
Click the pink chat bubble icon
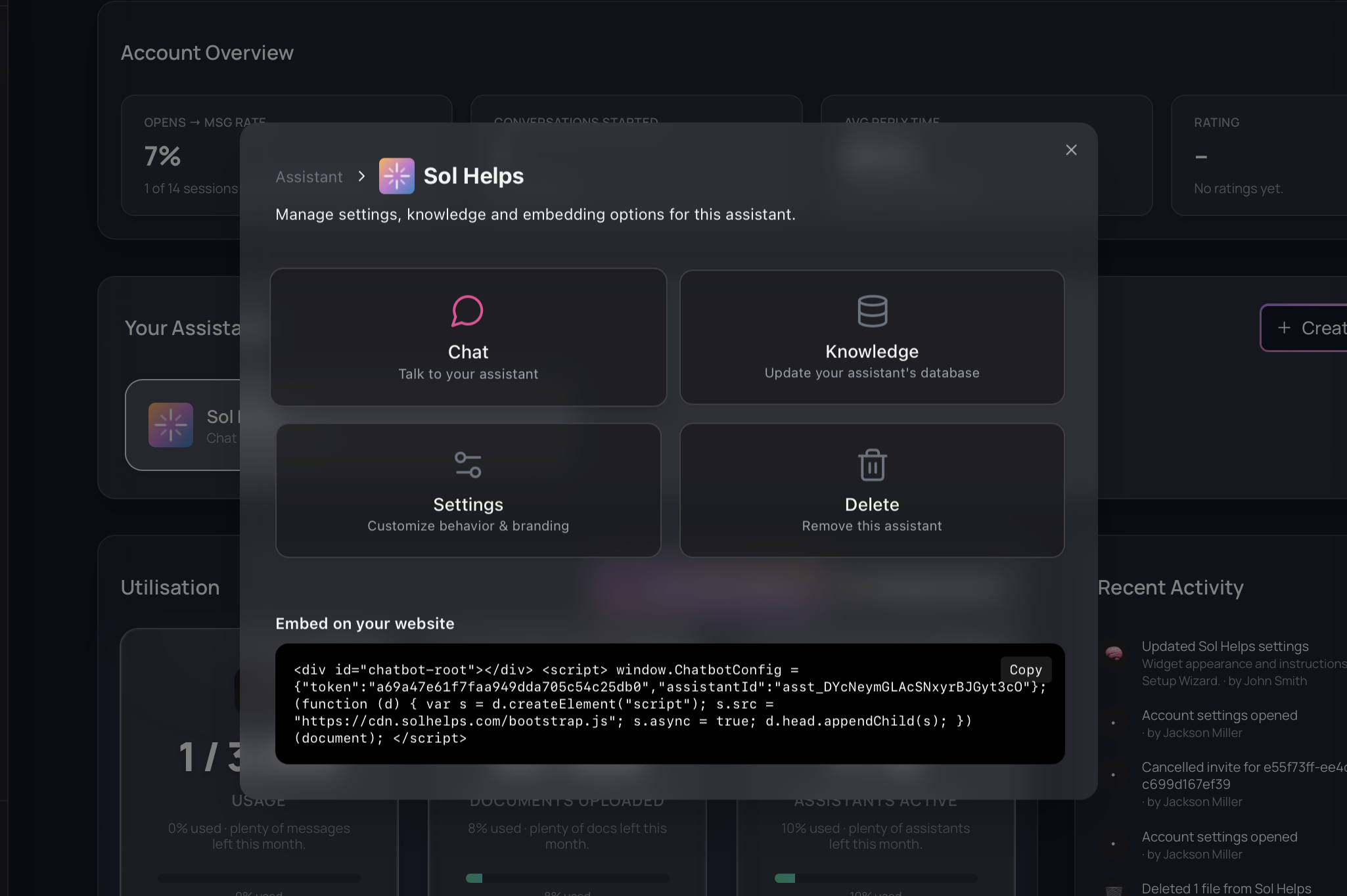467,311
